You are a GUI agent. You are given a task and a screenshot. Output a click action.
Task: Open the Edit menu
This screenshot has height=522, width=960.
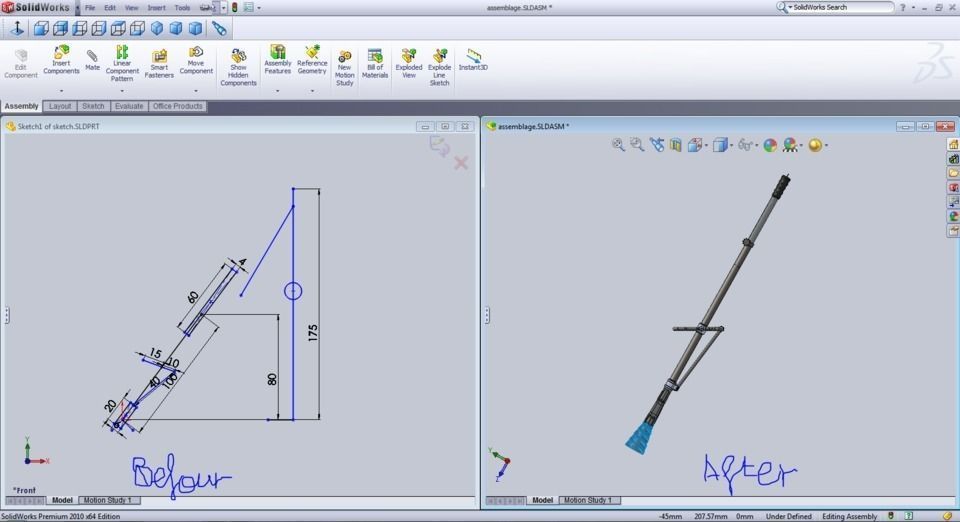pos(110,8)
